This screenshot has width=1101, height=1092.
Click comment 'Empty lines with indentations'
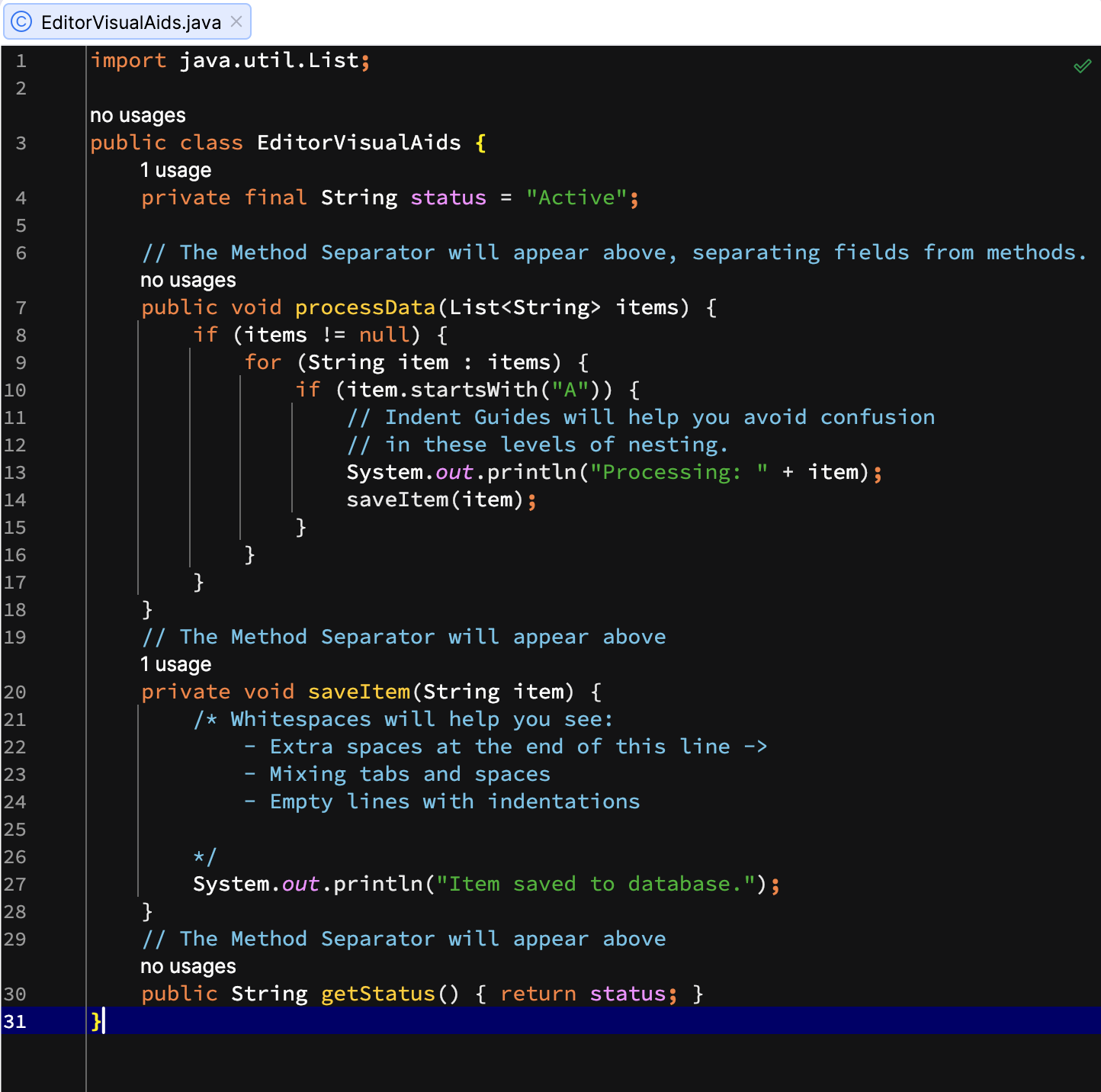click(455, 801)
